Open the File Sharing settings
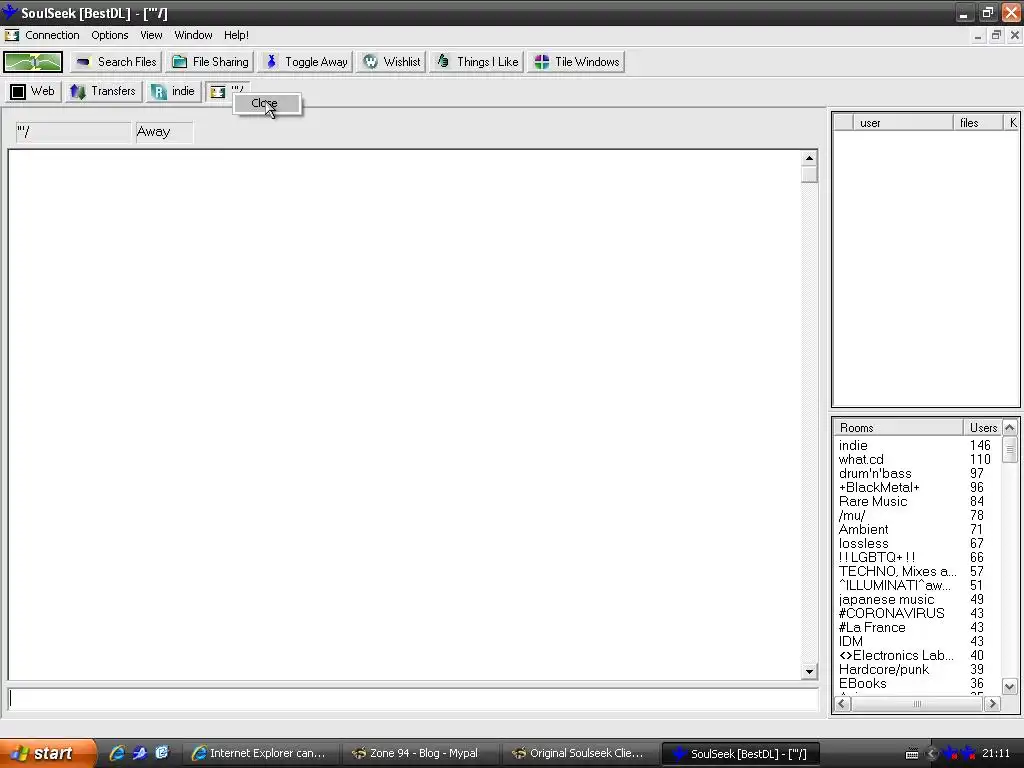The width and height of the screenshot is (1024, 768). tap(210, 62)
